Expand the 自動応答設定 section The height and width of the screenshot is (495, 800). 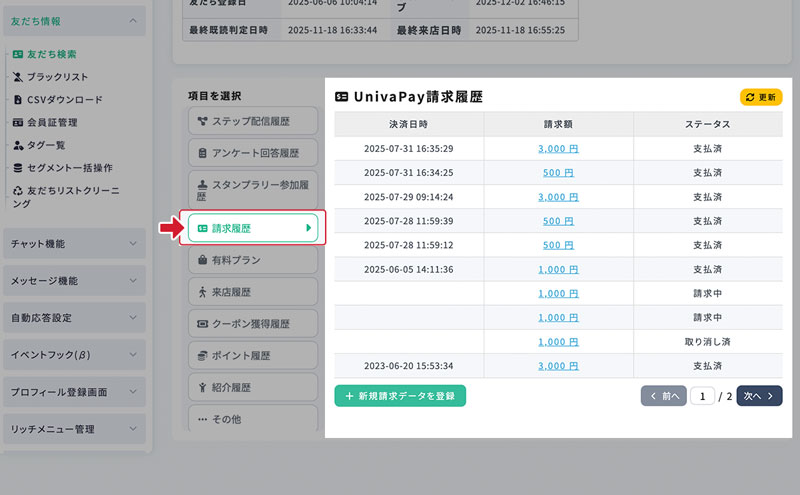pyautogui.click(x=133, y=318)
